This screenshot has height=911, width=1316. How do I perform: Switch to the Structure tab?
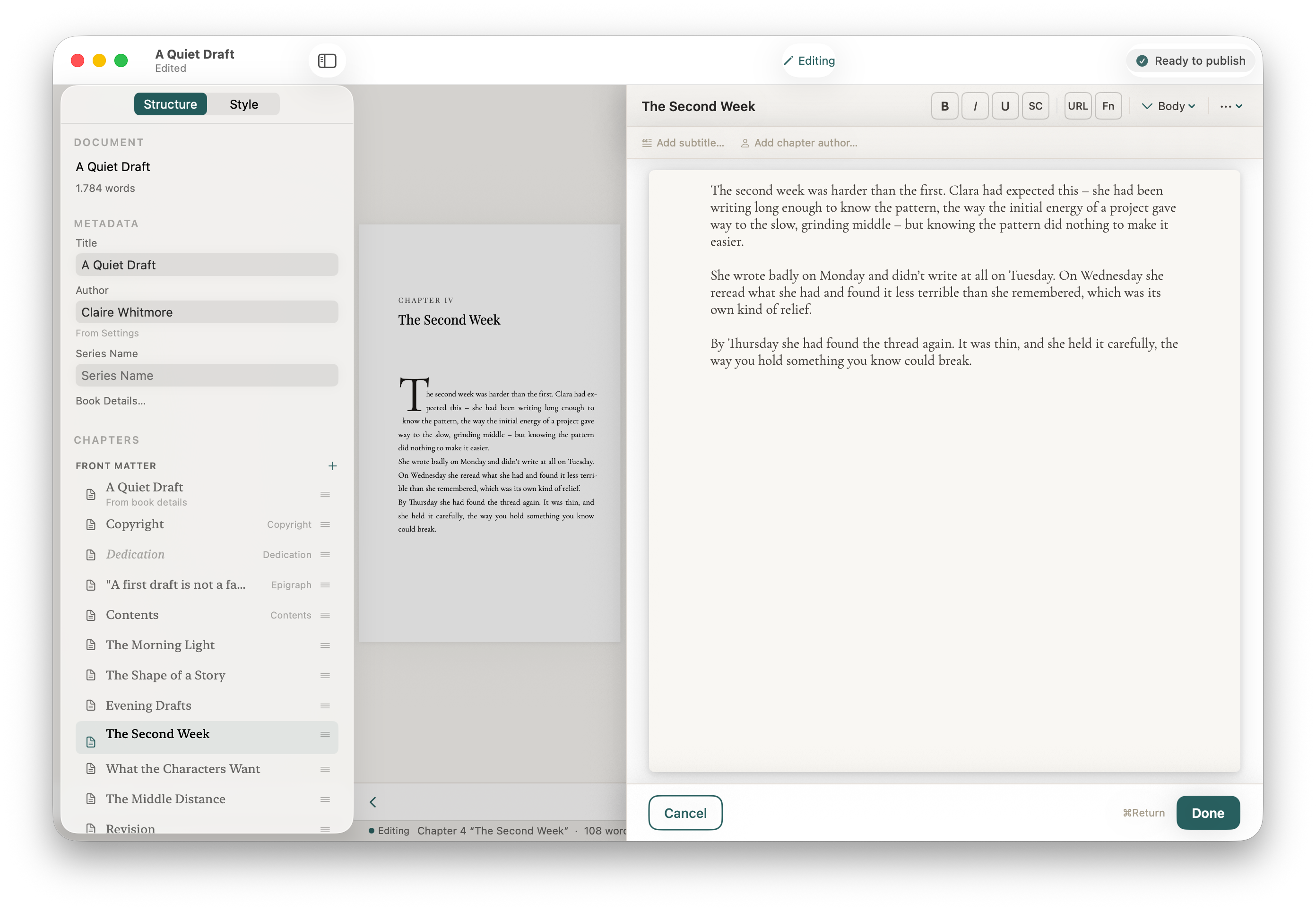(x=170, y=104)
